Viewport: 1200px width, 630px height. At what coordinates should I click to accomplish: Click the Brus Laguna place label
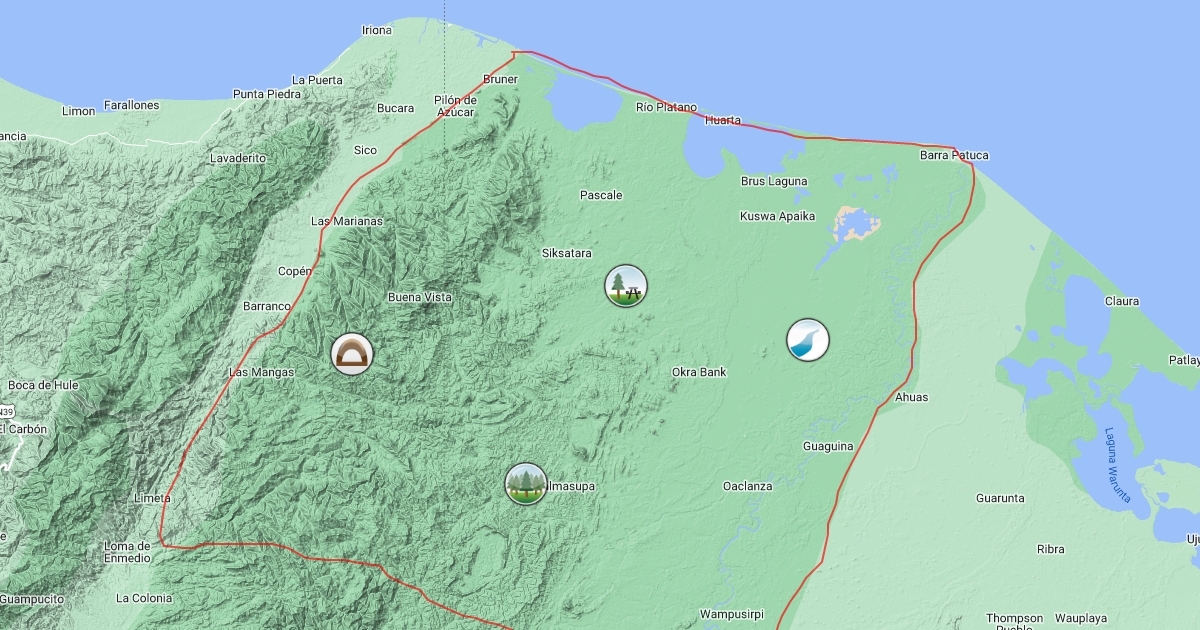[x=774, y=182]
